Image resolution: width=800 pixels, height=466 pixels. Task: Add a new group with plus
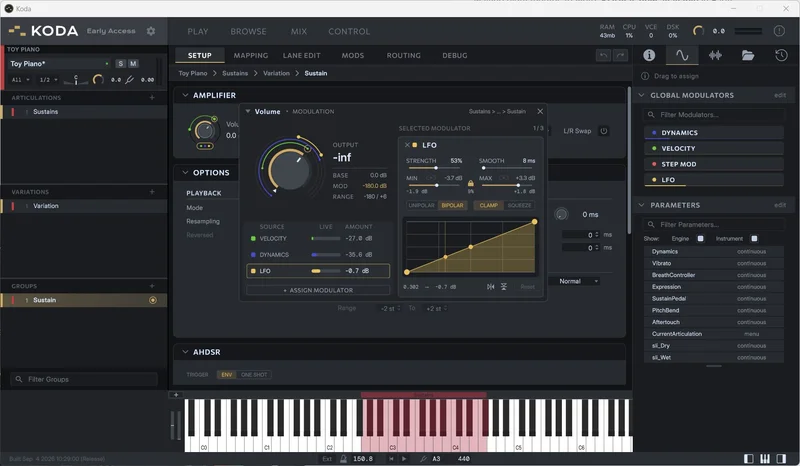click(x=152, y=286)
